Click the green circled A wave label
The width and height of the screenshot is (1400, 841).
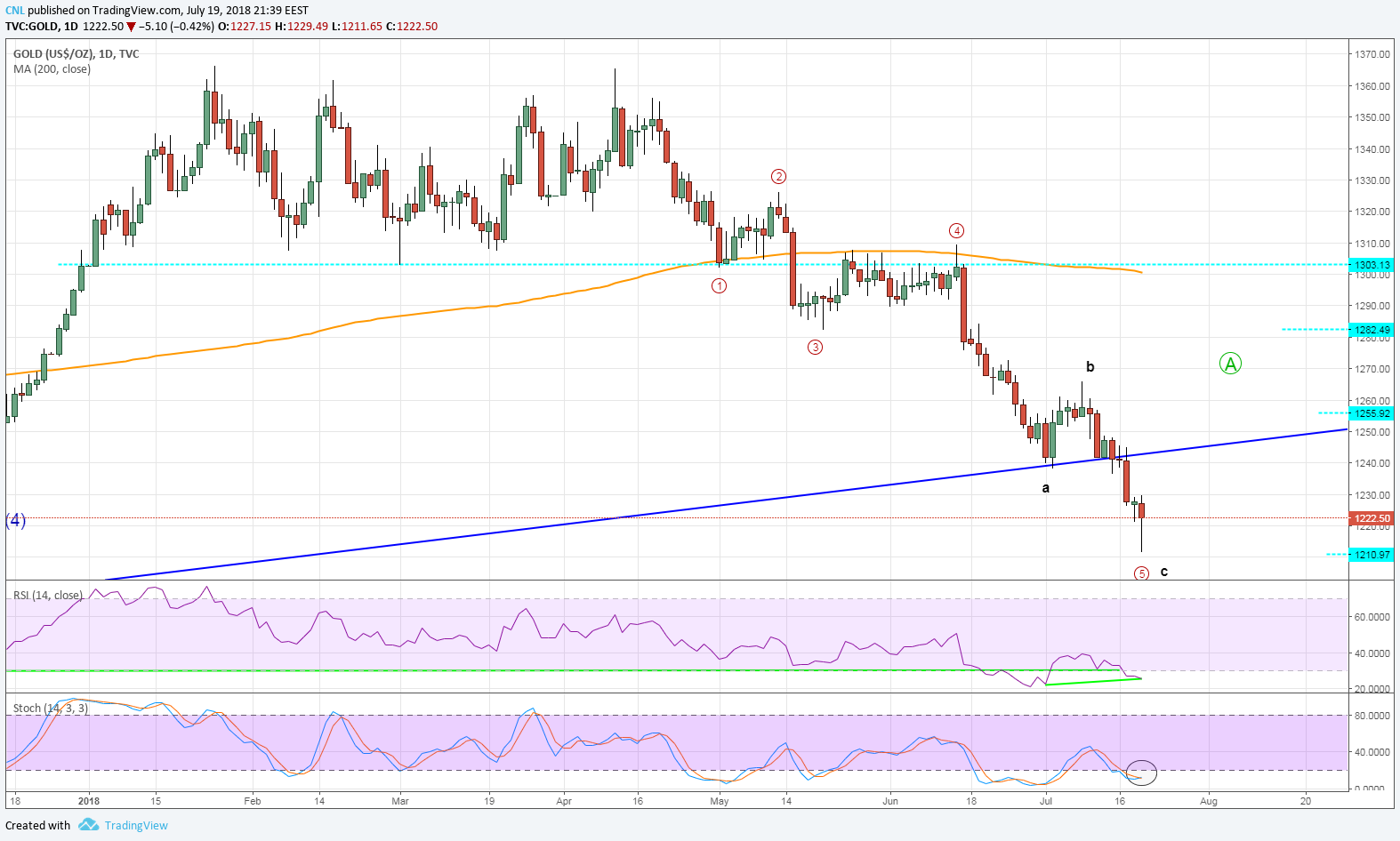[1230, 364]
